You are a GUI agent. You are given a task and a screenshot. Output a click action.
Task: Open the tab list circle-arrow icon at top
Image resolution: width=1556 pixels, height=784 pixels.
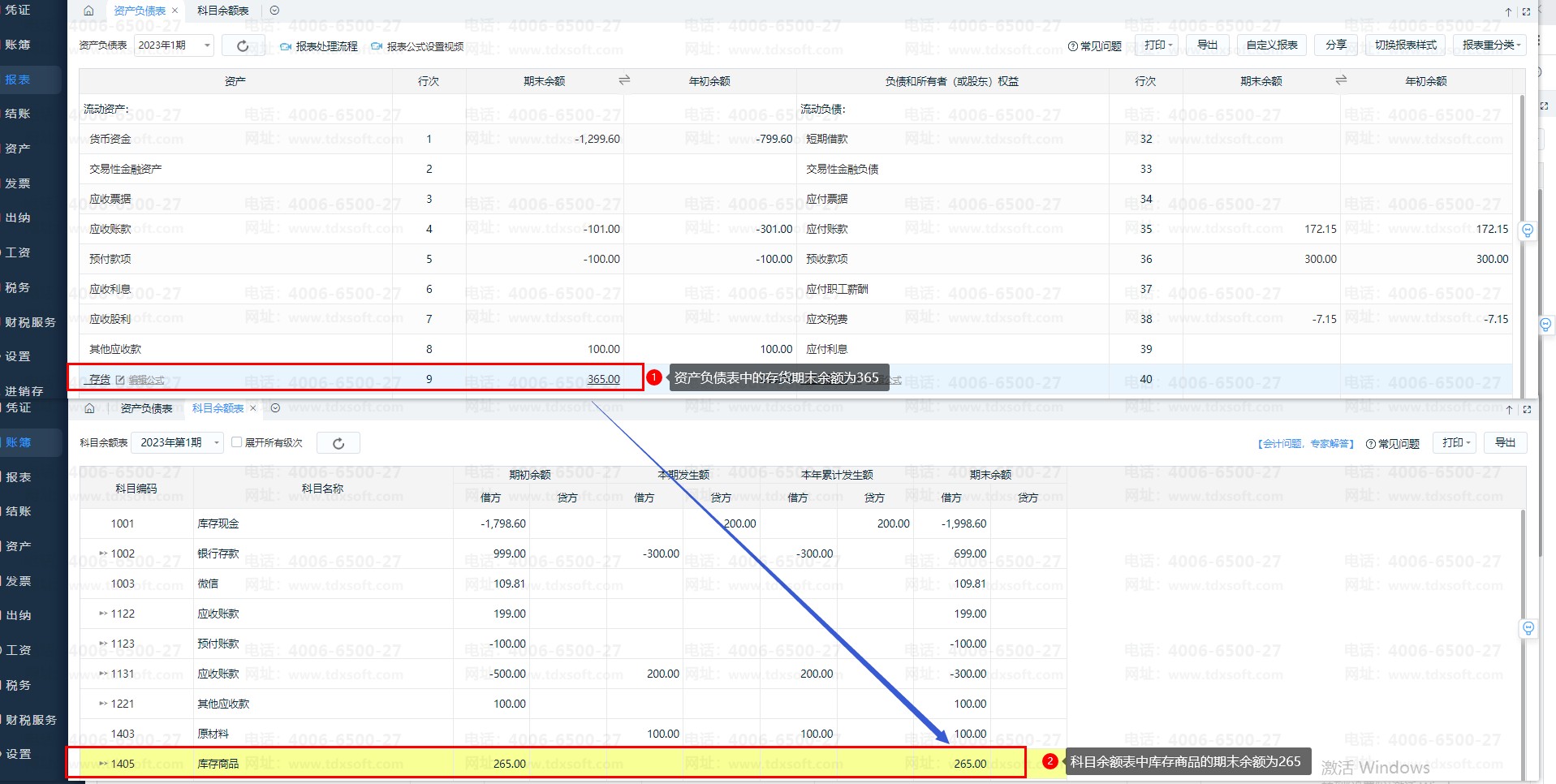point(274,11)
